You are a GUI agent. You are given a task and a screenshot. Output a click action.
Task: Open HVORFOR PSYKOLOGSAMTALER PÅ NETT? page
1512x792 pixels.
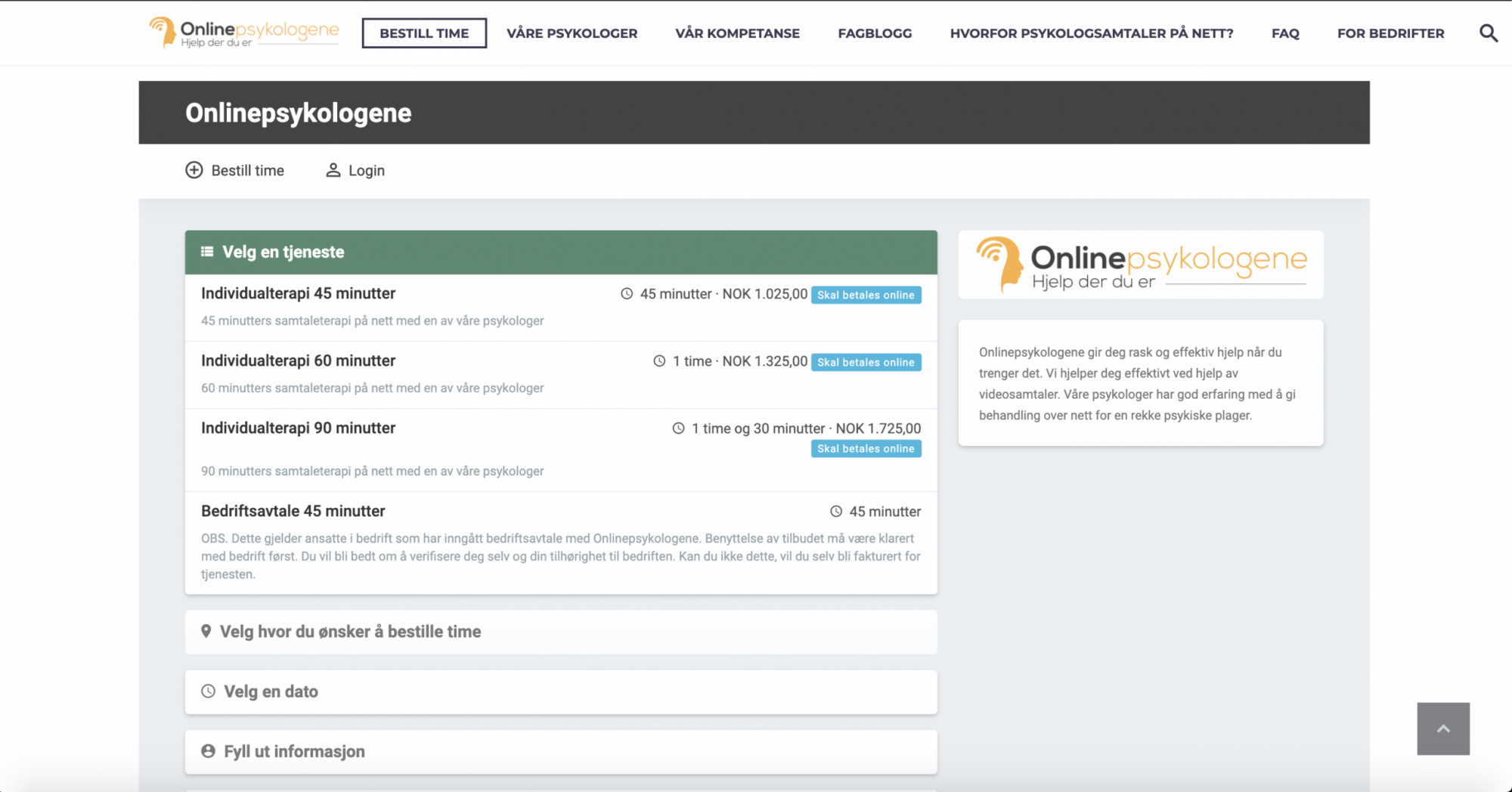(x=1092, y=33)
